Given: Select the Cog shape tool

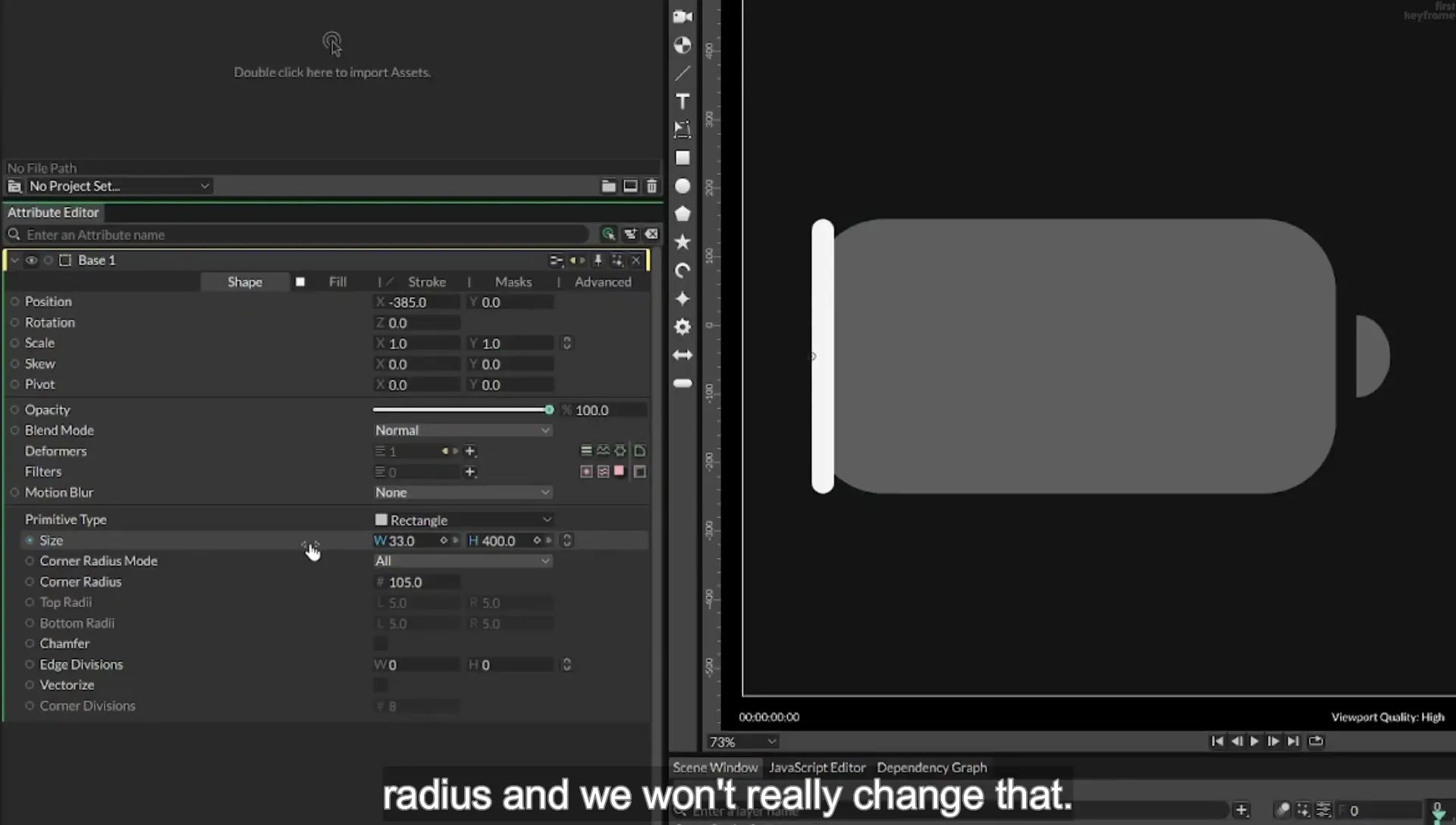Looking at the screenshot, I should pyautogui.click(x=682, y=327).
